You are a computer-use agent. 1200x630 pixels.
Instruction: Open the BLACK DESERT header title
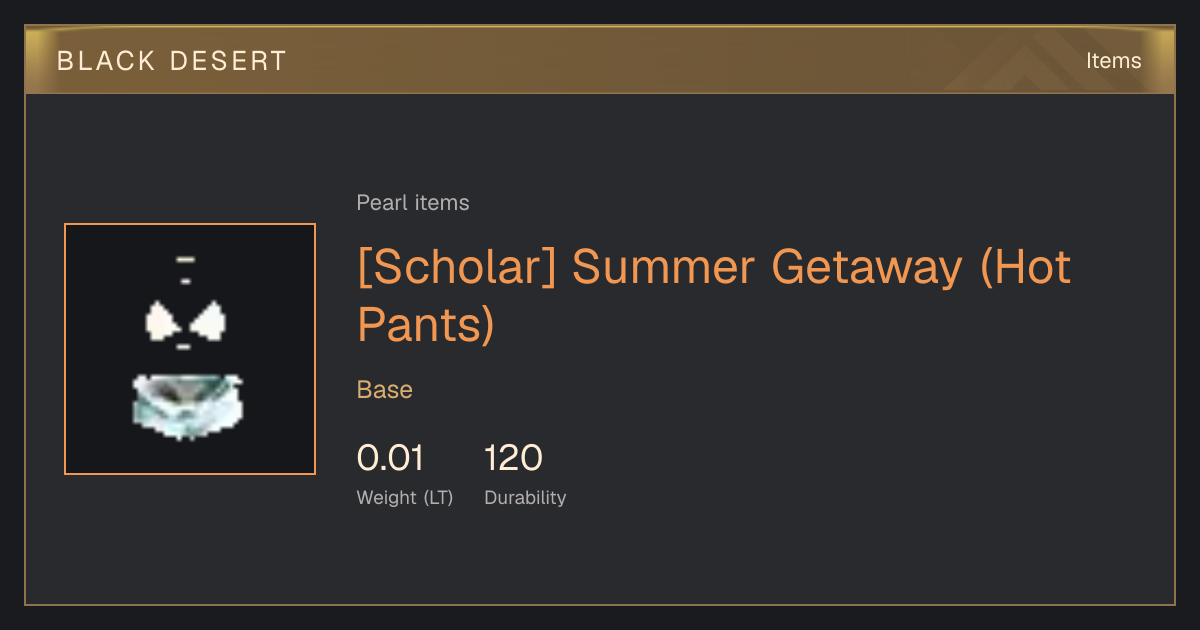(172, 61)
